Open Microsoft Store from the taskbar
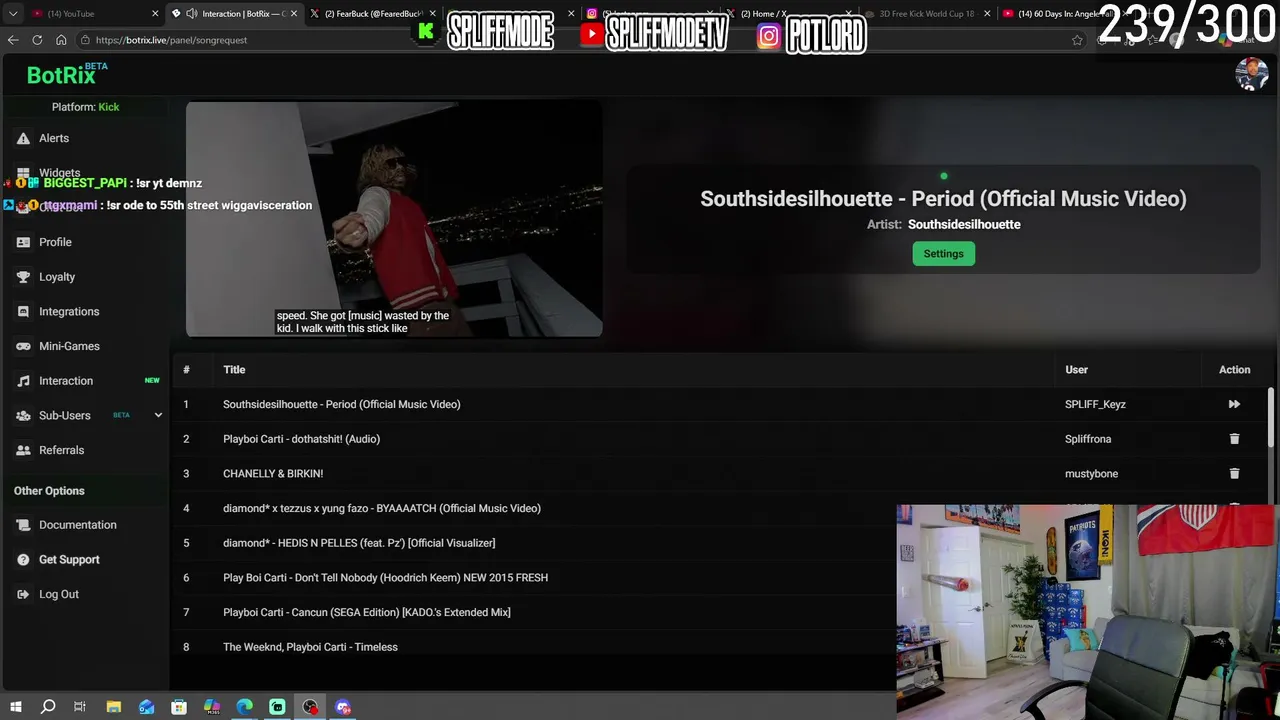 pos(179,707)
